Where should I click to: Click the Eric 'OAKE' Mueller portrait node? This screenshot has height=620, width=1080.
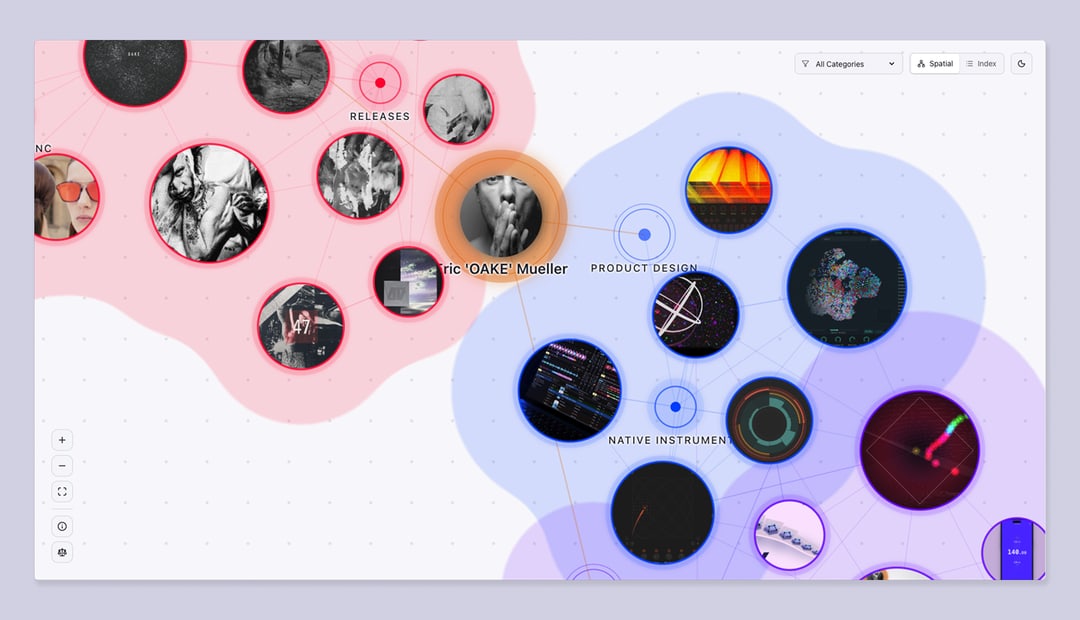pyautogui.click(x=501, y=216)
